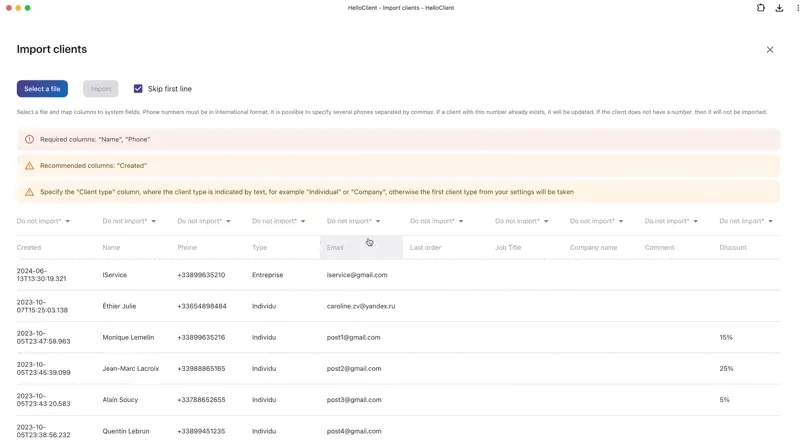Image resolution: width=800 pixels, height=446 pixels.
Task: Click email caroline.zv@yandex.ru
Action: click(361, 306)
